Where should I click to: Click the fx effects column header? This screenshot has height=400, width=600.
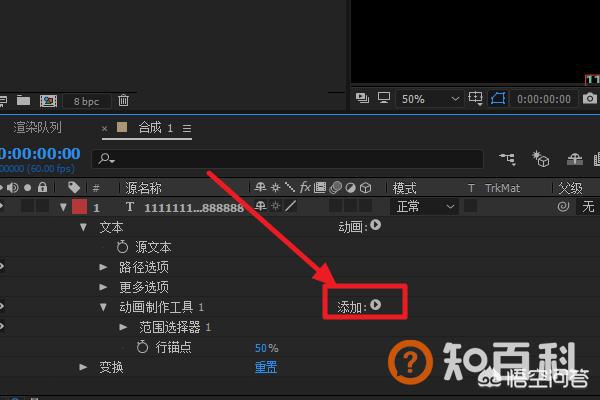point(305,187)
